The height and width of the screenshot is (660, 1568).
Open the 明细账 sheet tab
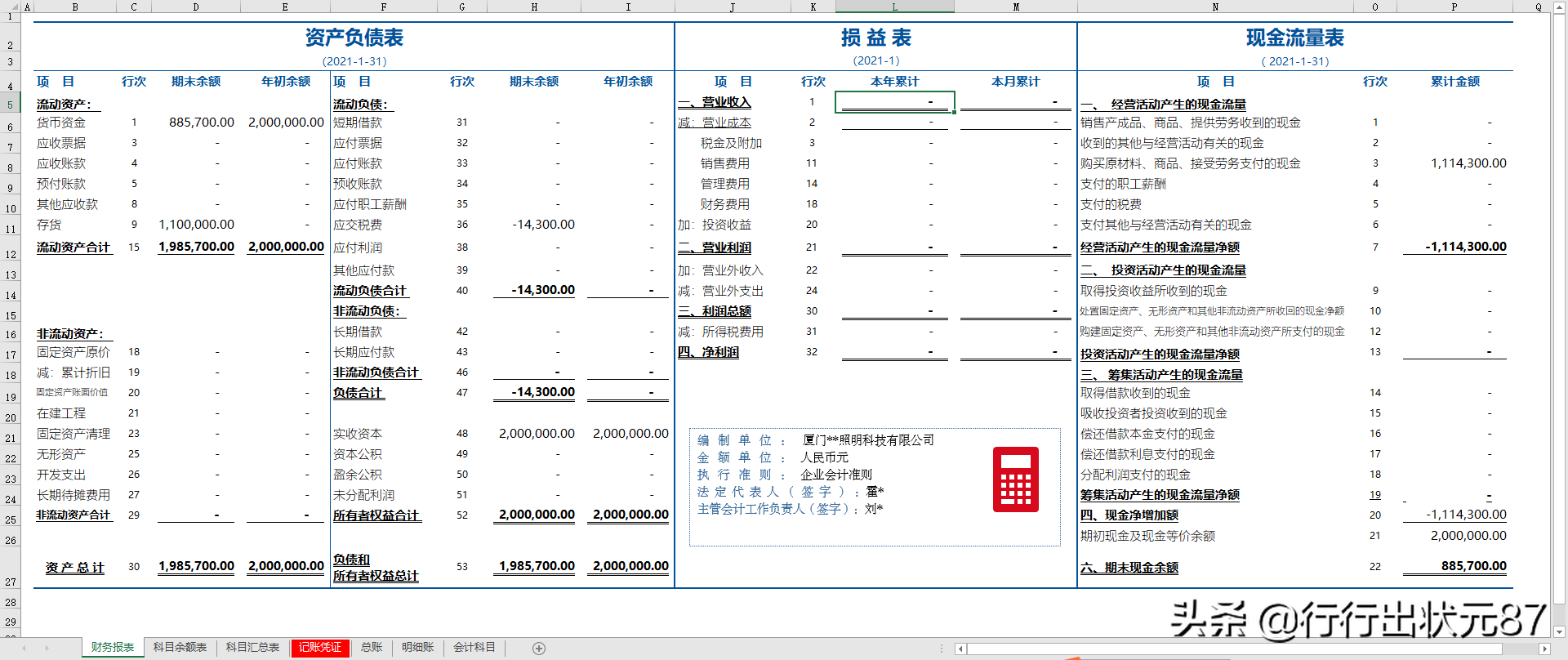tap(418, 648)
